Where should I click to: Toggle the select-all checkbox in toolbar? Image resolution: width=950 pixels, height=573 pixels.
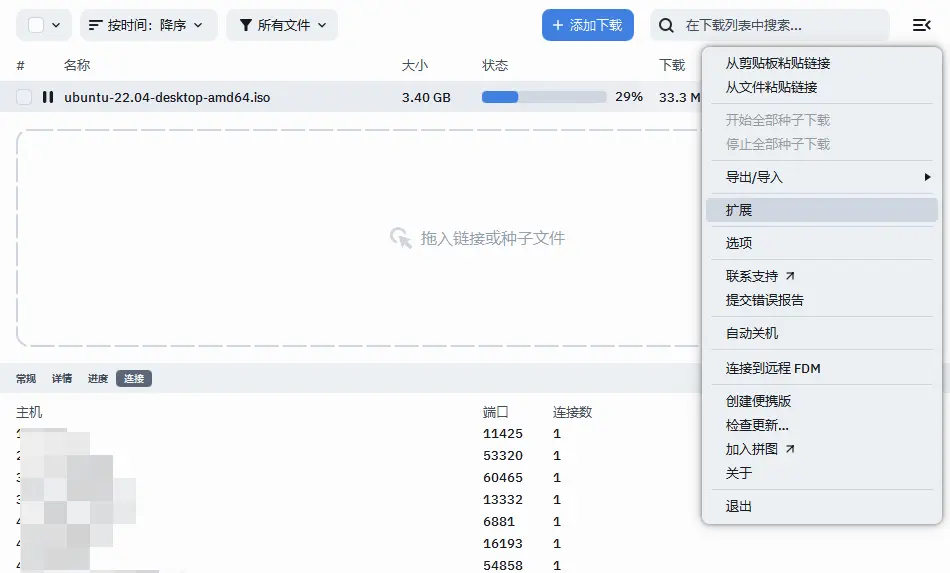pos(36,25)
